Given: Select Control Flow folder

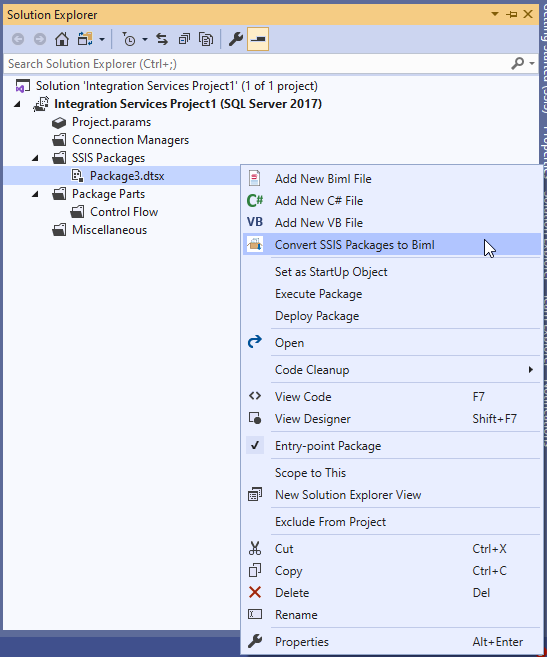Looking at the screenshot, I should click(x=124, y=212).
